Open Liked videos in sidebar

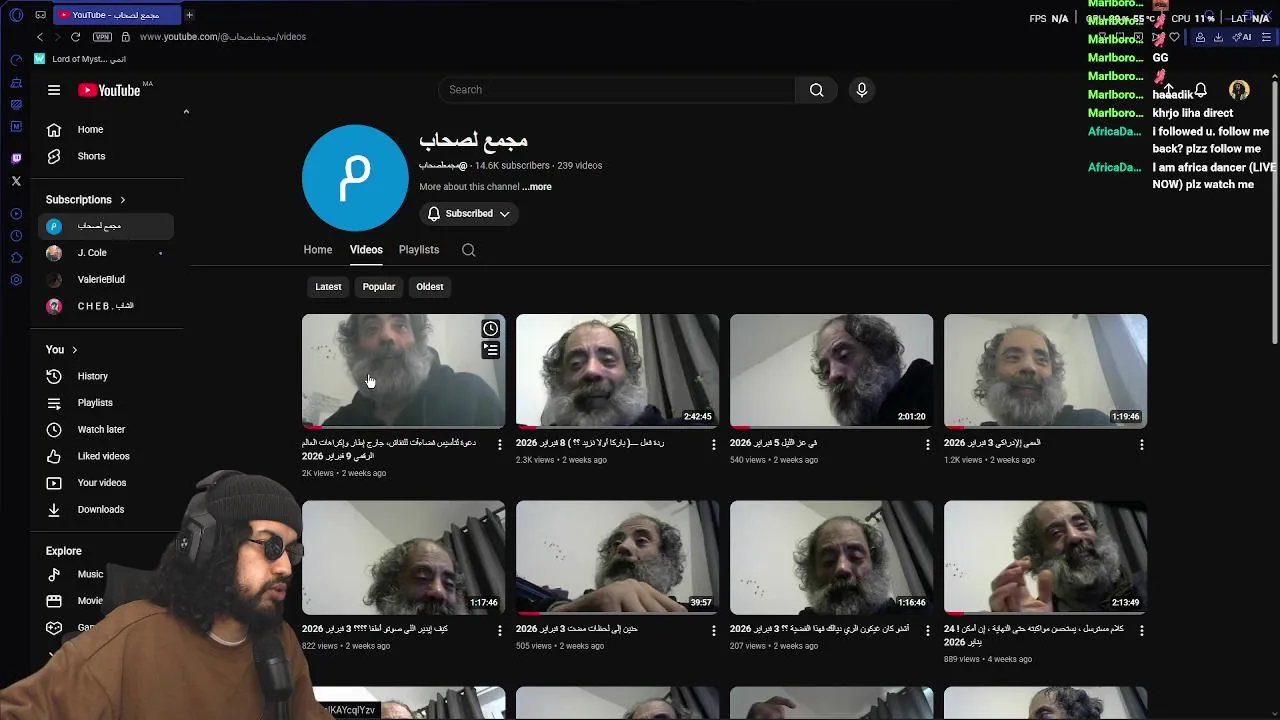(106, 456)
